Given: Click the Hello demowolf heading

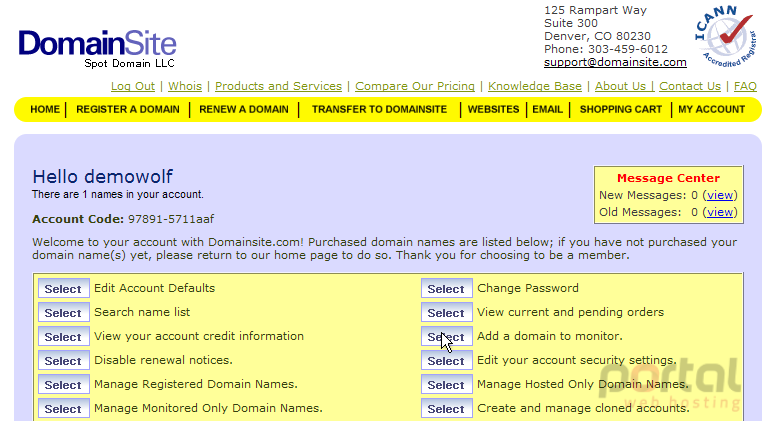Looking at the screenshot, I should click(102, 177).
